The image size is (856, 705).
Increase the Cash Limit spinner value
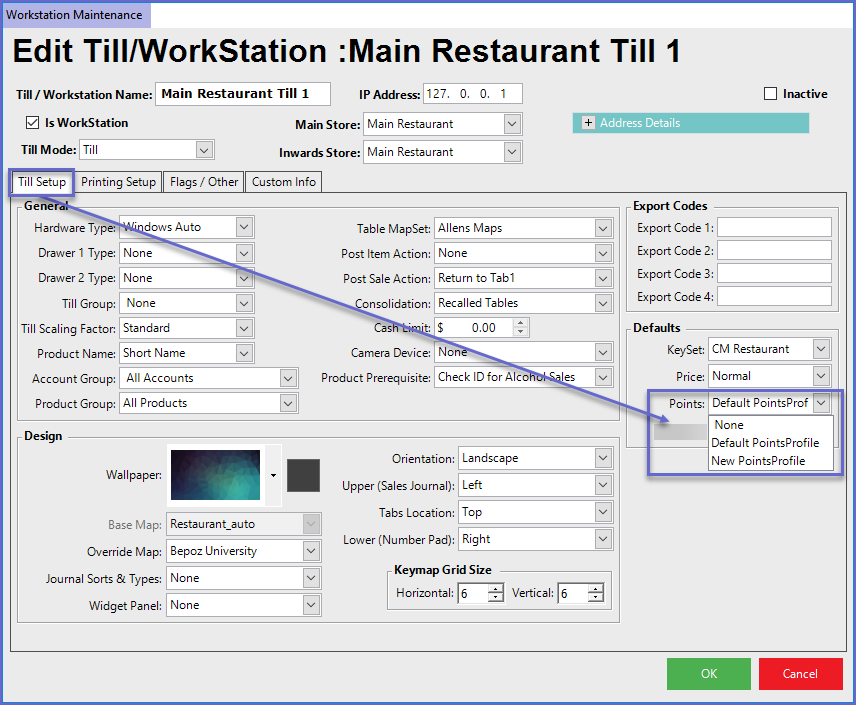[520, 323]
